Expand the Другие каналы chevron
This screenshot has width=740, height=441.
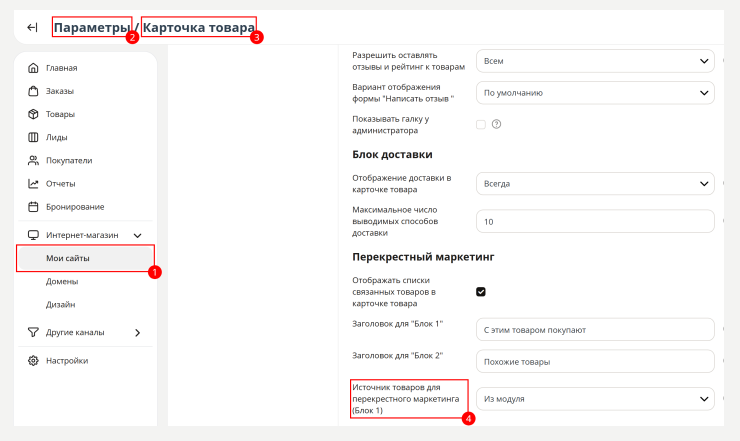click(x=137, y=333)
